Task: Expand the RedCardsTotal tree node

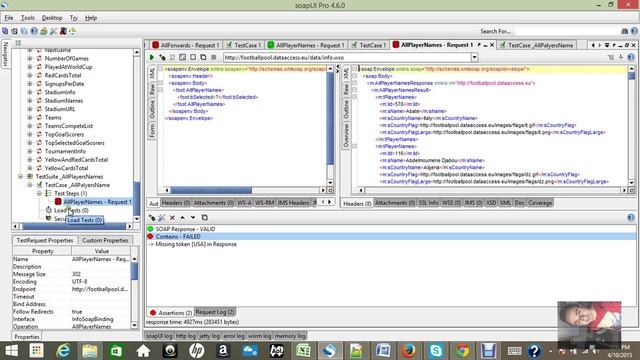Action: coord(29,76)
